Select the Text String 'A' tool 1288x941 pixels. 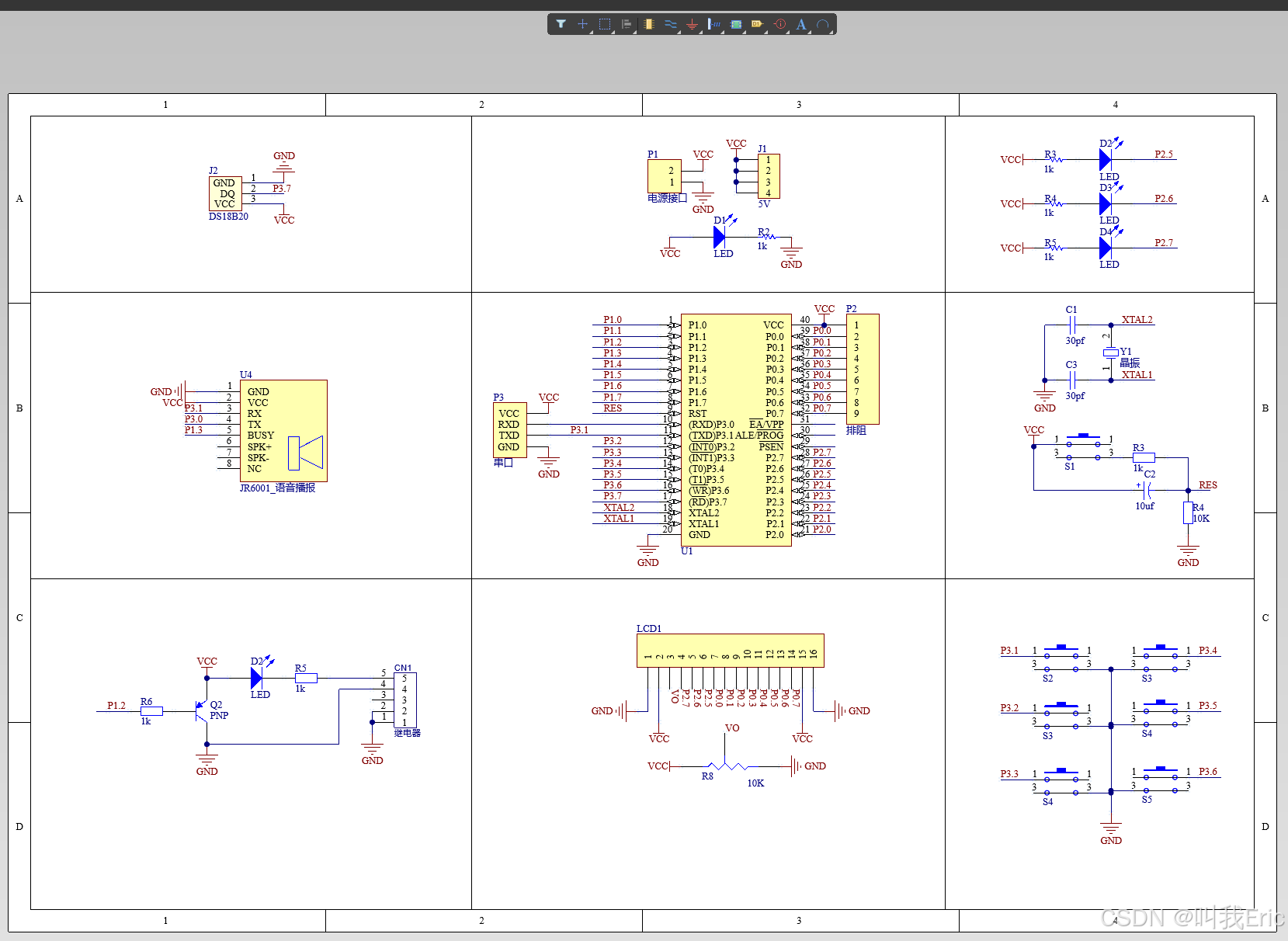801,24
